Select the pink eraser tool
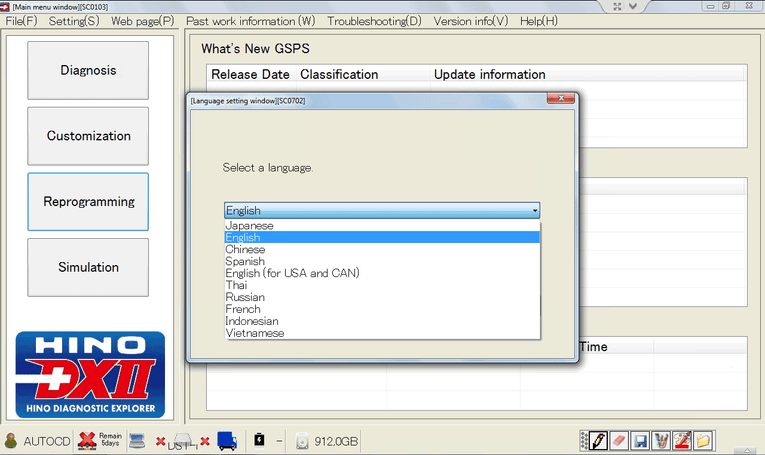This screenshot has height=455, width=765. click(617, 441)
